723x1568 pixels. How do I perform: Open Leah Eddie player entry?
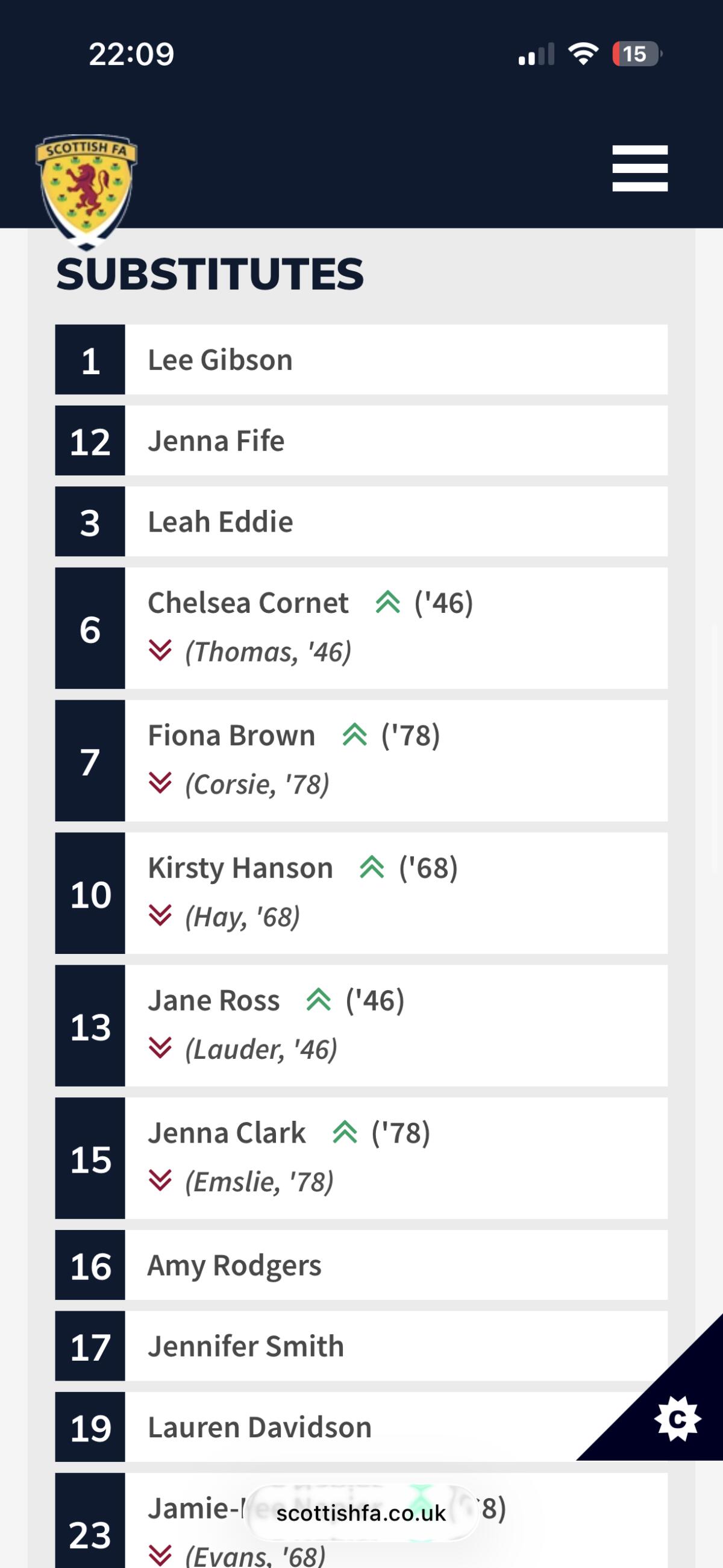(361, 522)
